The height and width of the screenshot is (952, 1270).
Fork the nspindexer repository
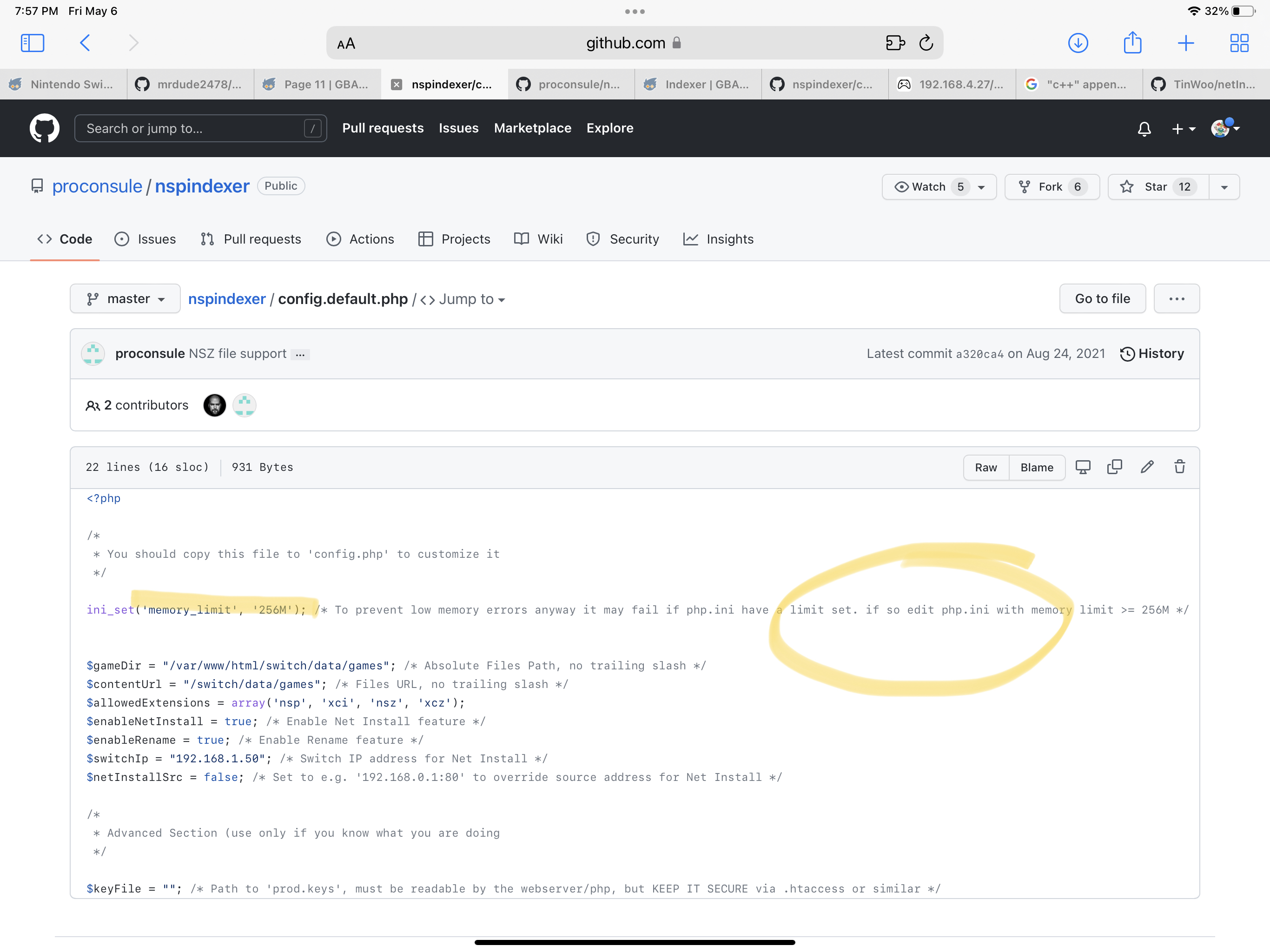click(x=1052, y=187)
